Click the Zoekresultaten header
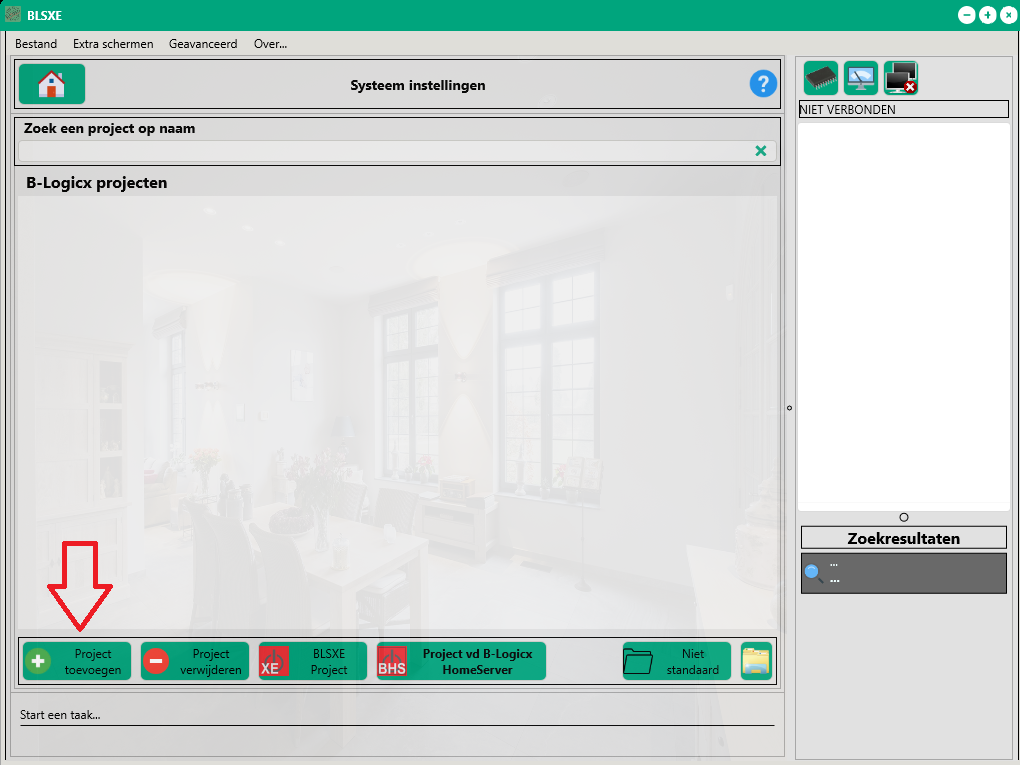The image size is (1020, 765). [904, 539]
